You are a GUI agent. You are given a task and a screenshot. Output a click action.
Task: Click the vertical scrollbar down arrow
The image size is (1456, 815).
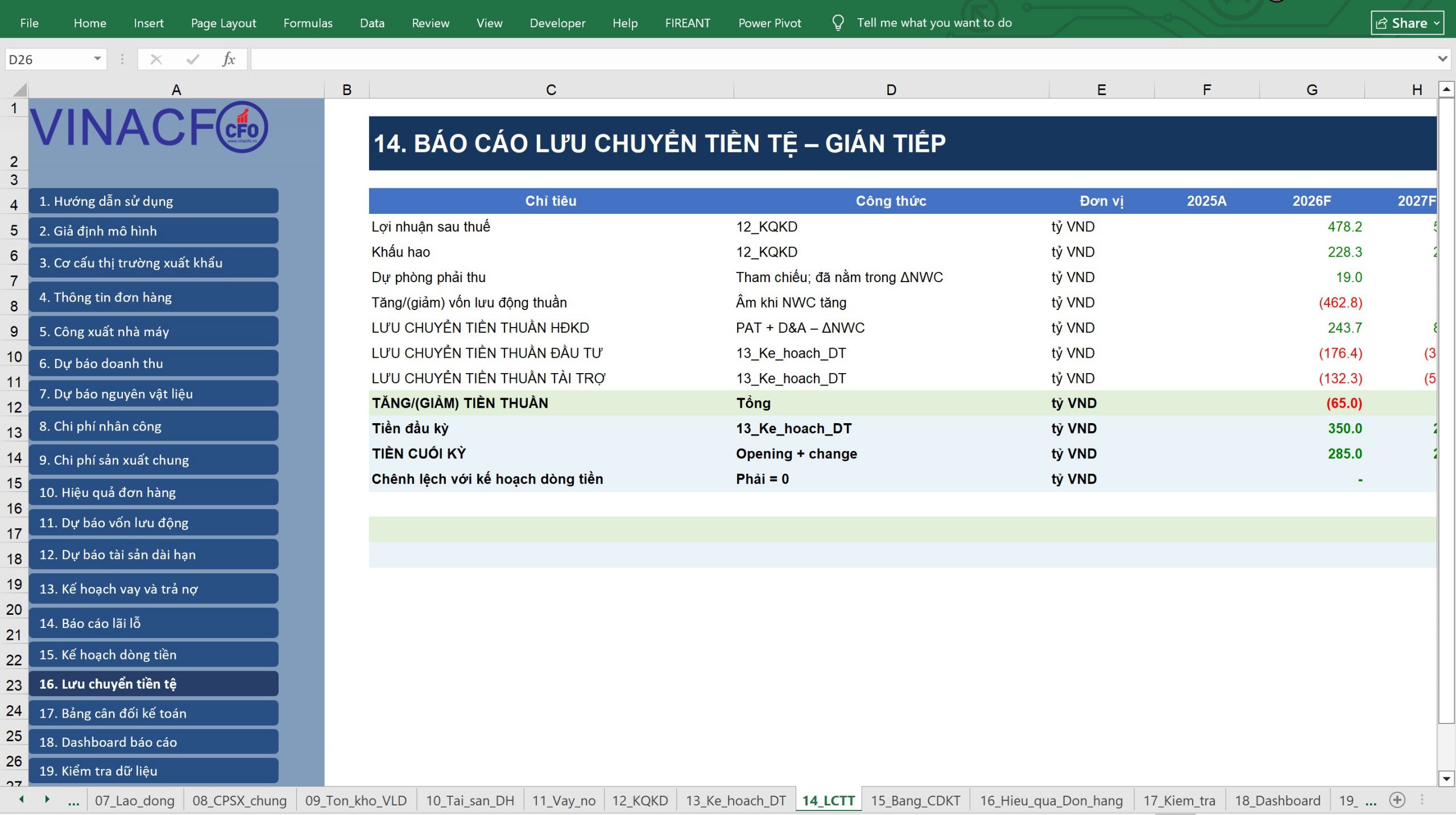(1446, 778)
